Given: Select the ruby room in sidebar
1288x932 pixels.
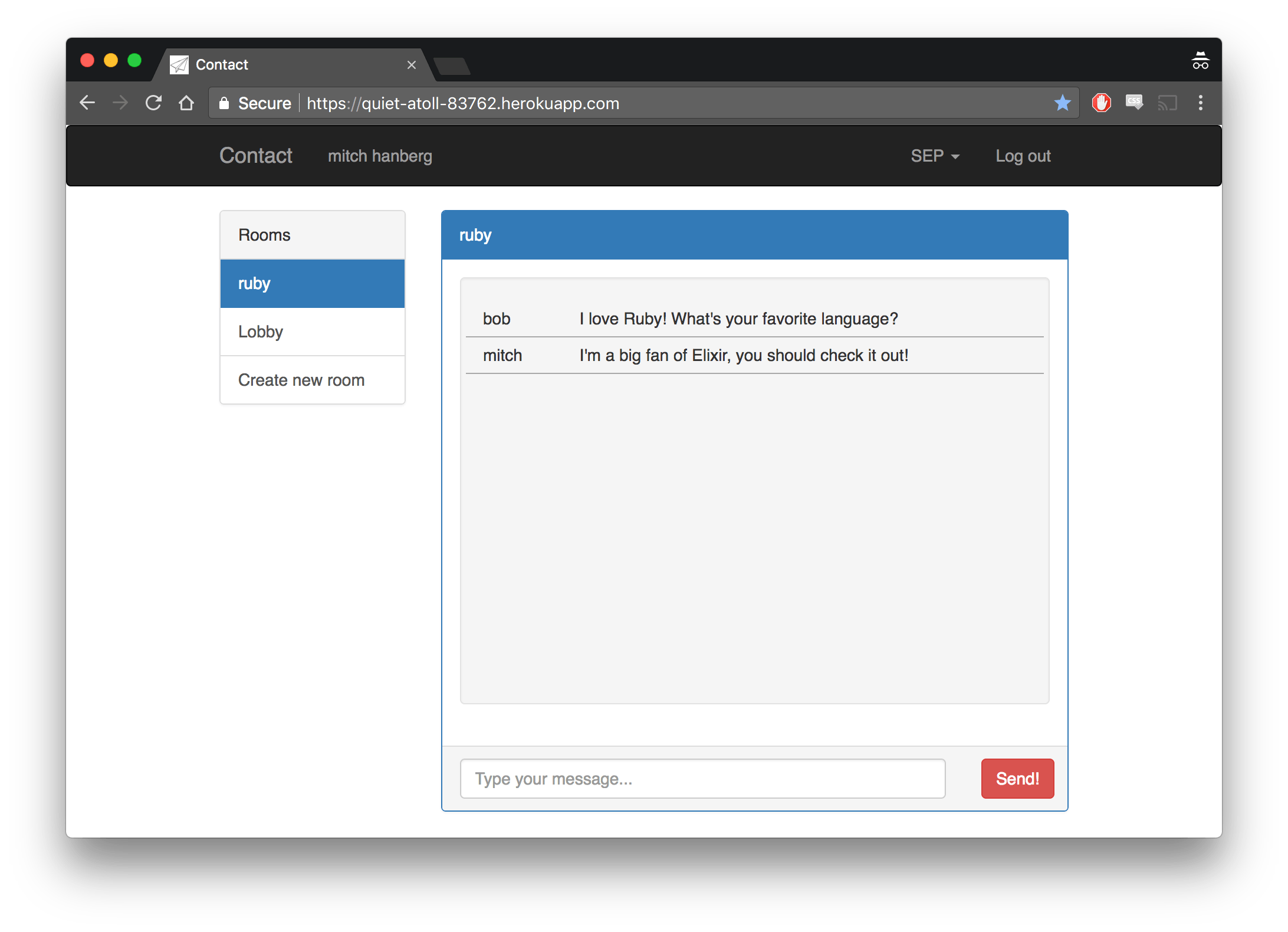Looking at the screenshot, I should coord(312,284).
